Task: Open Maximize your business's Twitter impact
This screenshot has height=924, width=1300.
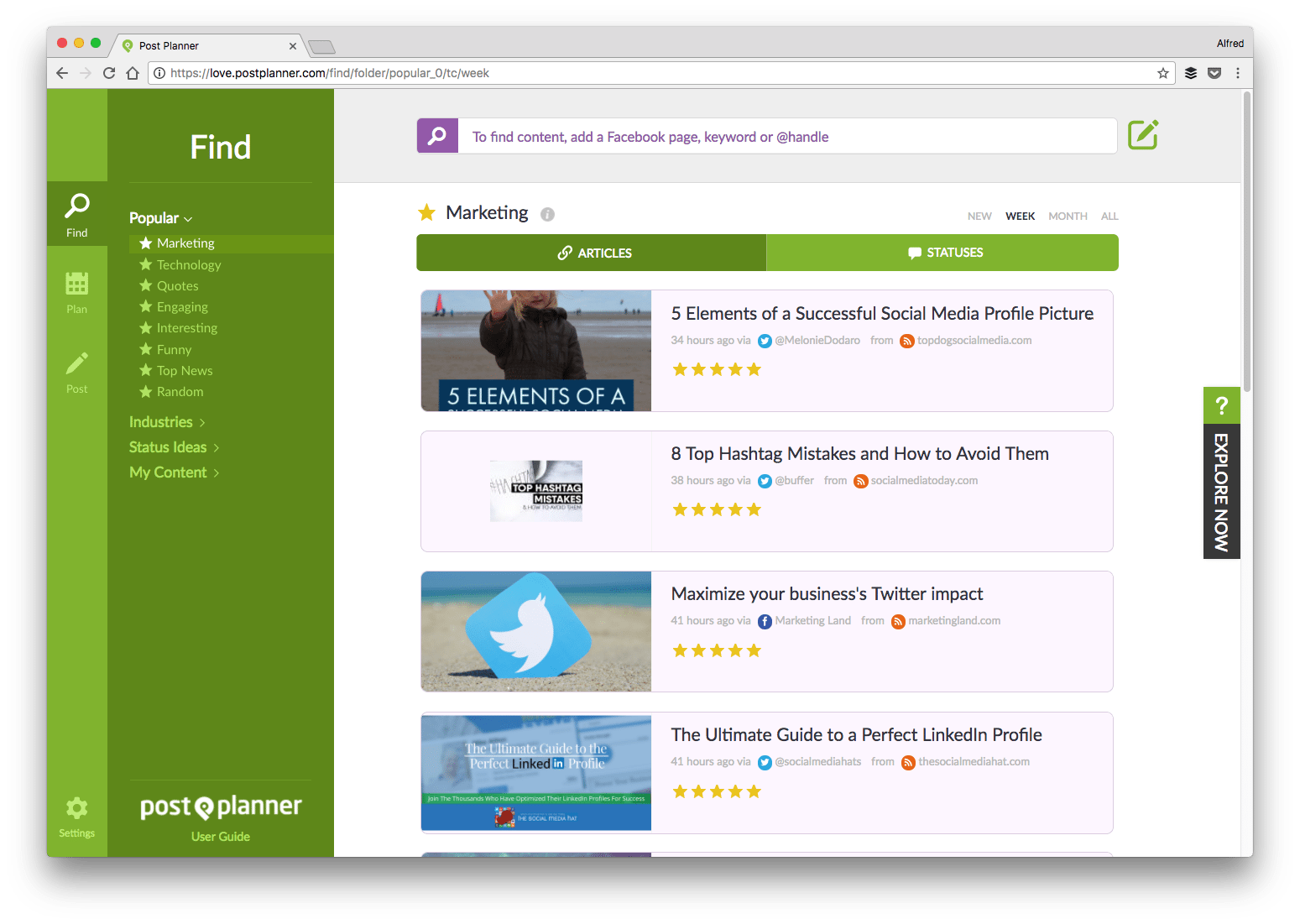Action: tap(827, 594)
